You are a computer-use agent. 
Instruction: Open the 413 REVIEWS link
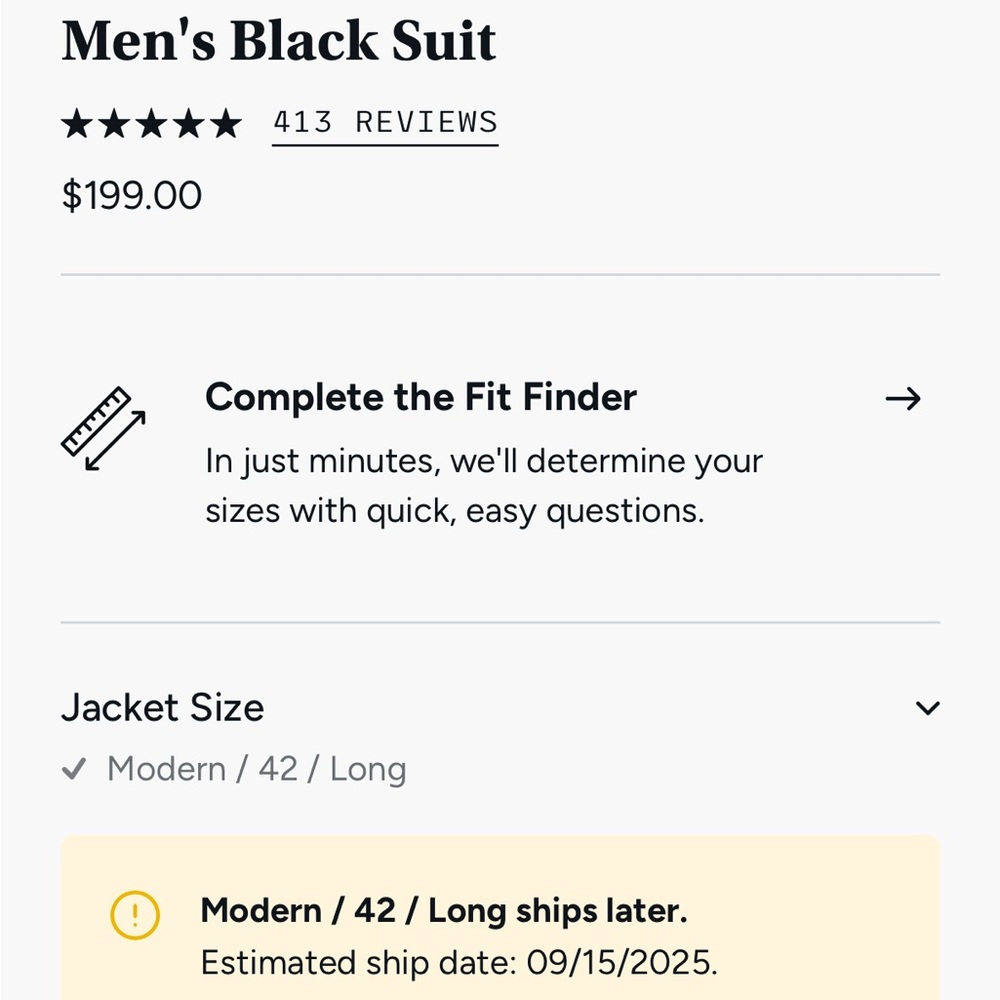[x=385, y=122]
